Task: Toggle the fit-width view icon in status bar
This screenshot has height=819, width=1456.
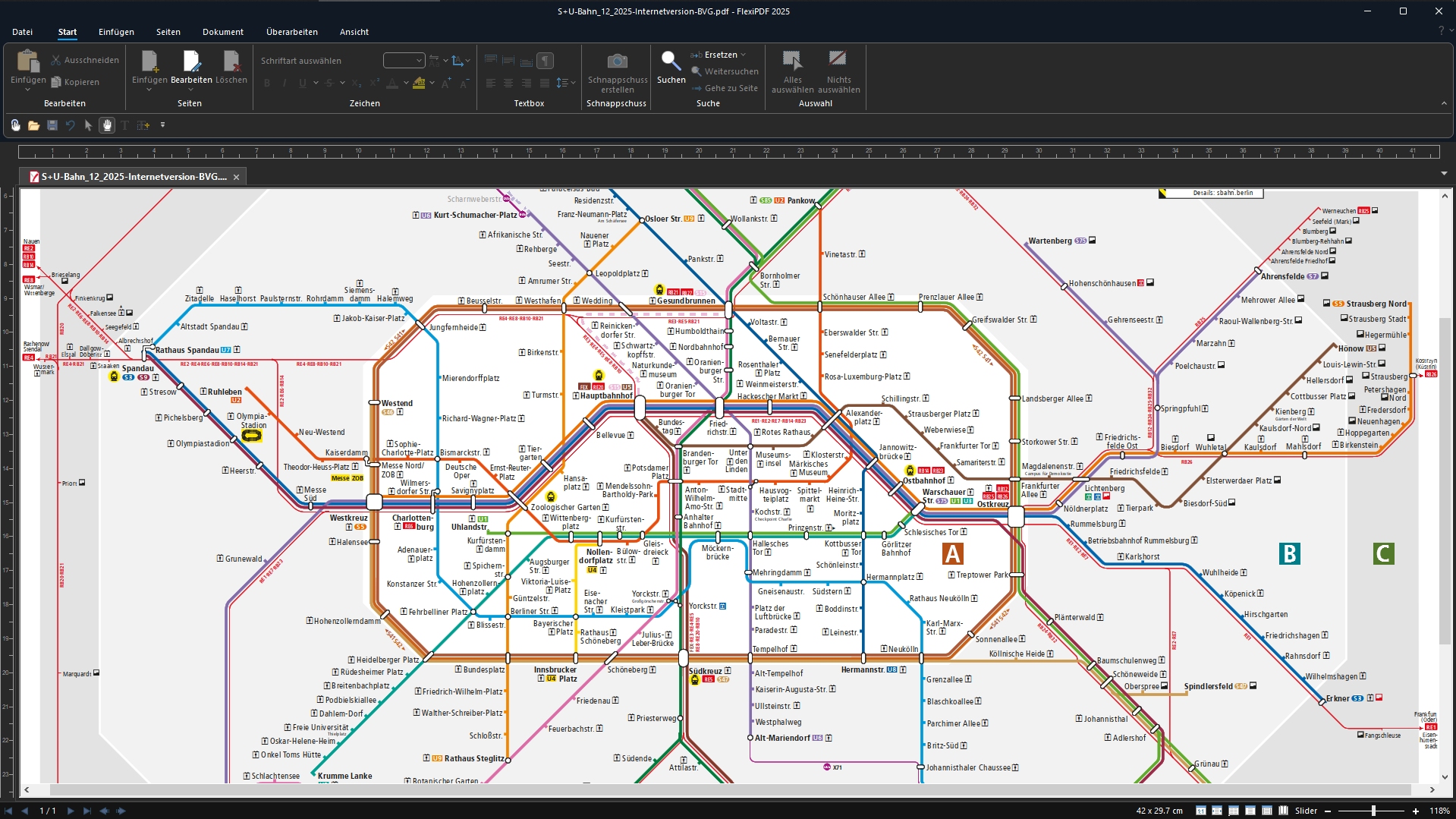Action: click(1217, 811)
